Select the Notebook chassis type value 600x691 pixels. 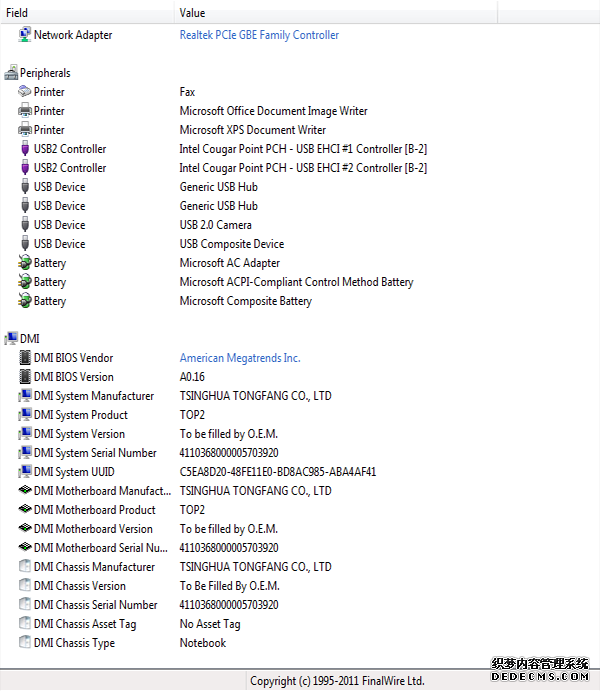point(203,643)
